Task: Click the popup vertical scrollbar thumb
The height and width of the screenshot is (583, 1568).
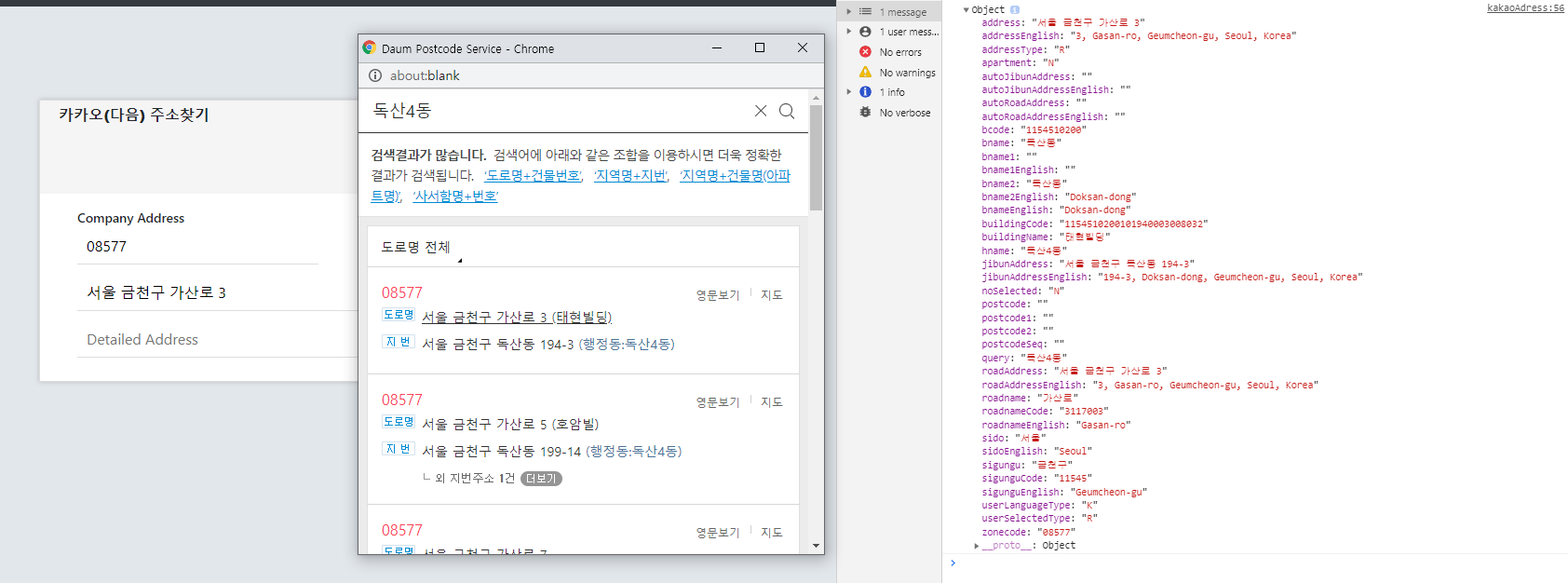Action: [x=816, y=157]
